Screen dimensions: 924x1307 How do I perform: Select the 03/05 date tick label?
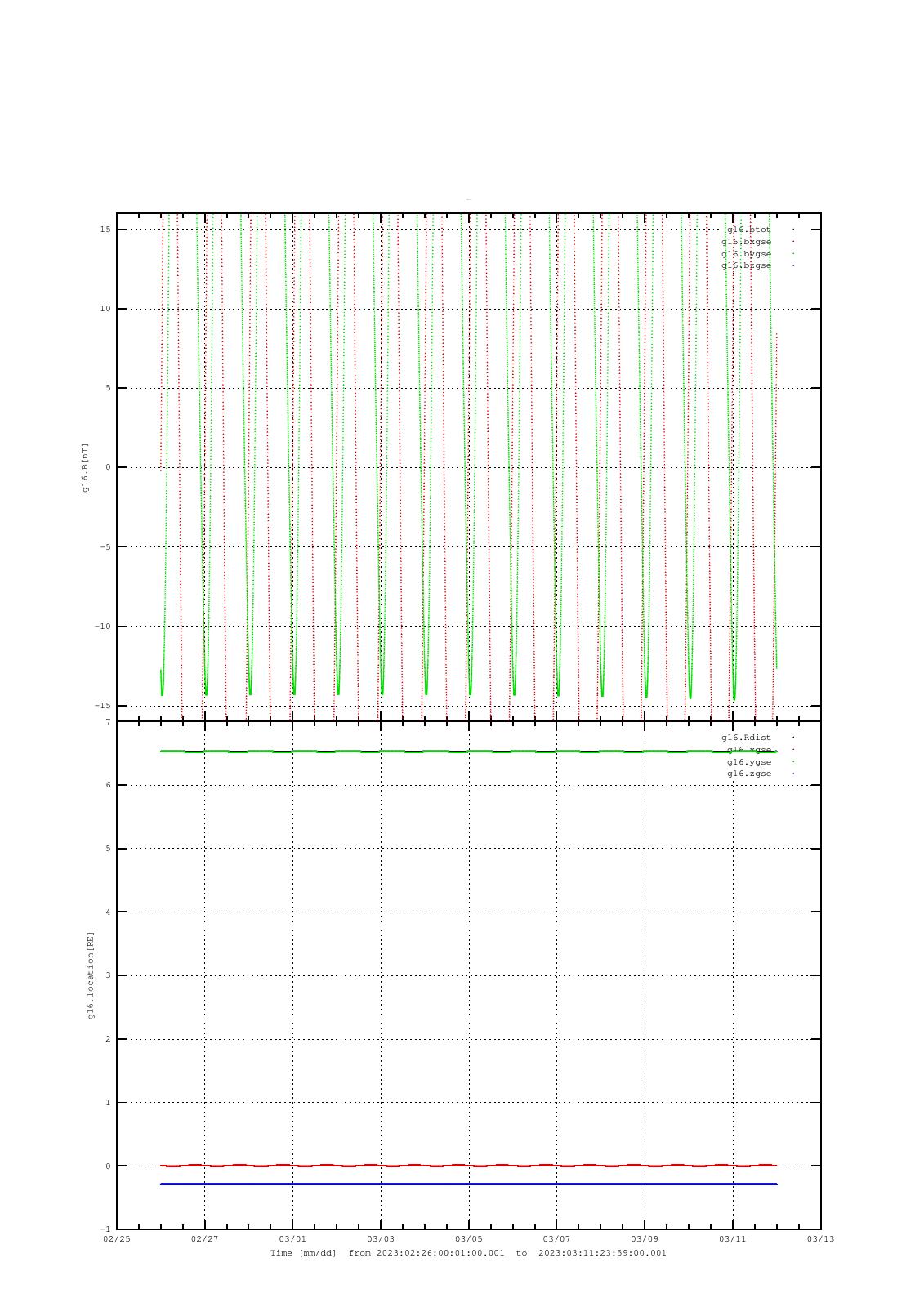(468, 1238)
